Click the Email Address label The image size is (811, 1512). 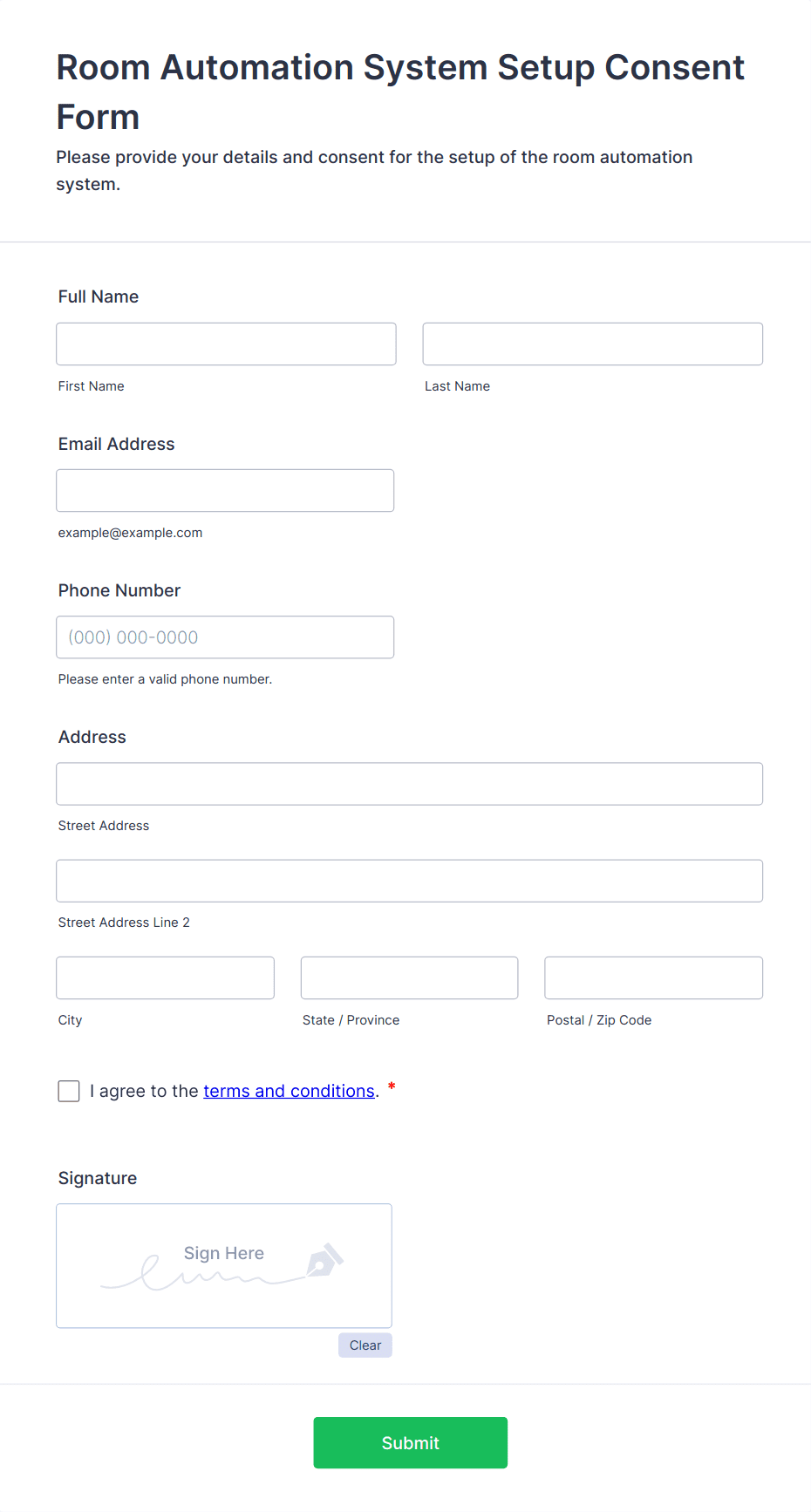(116, 444)
